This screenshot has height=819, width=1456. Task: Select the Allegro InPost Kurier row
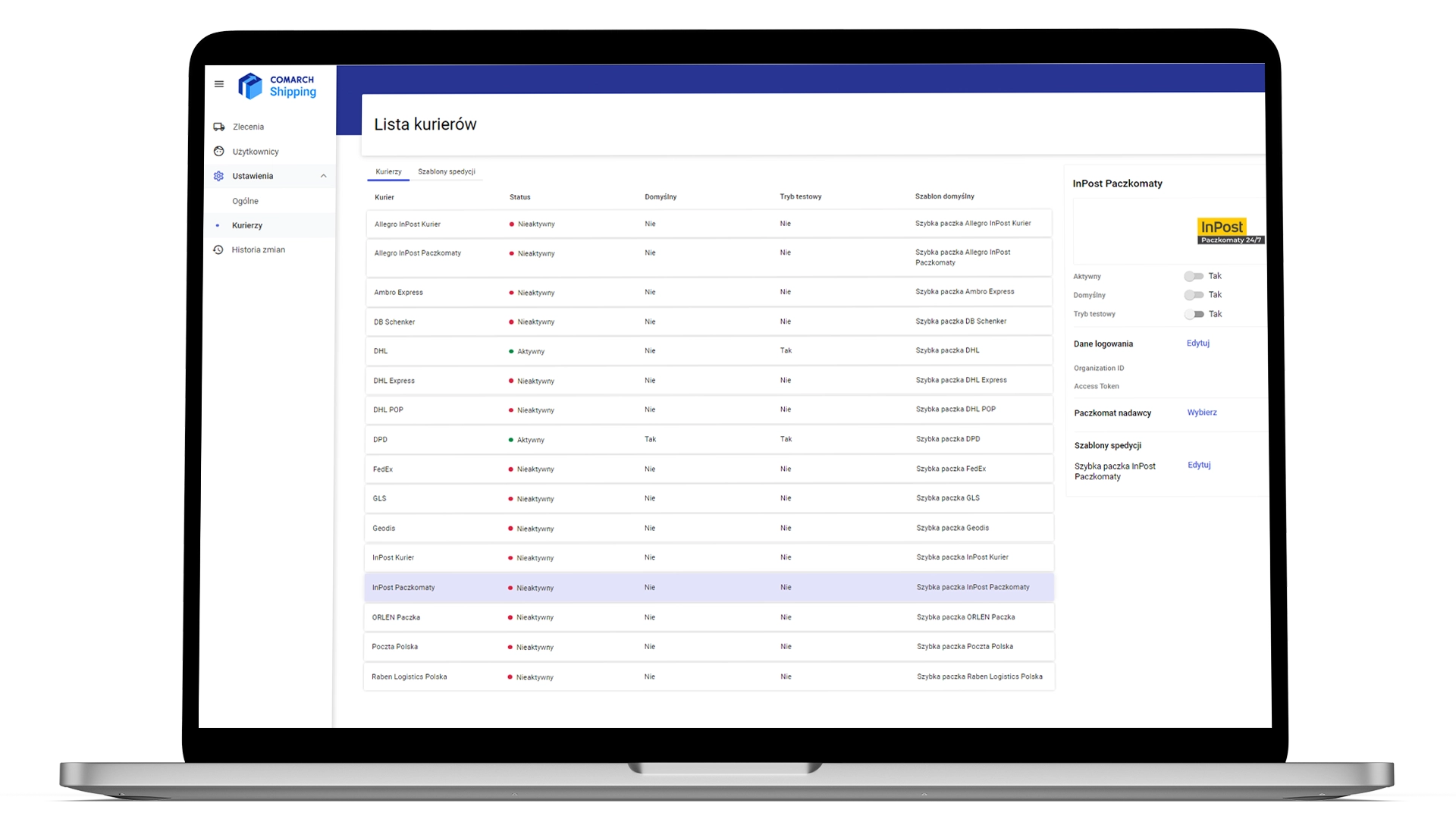coord(709,224)
